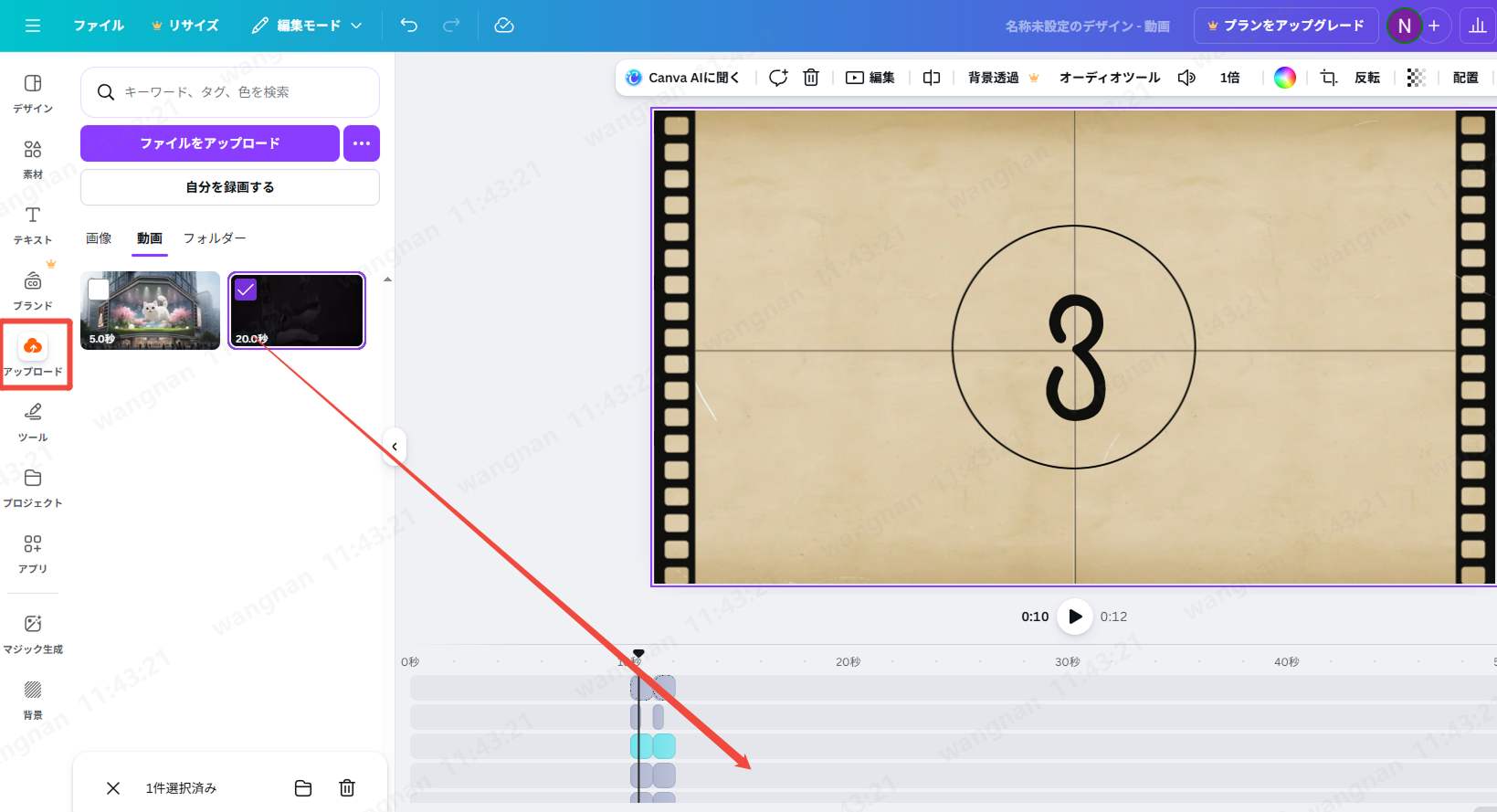Open the ファイル menu
The image size is (1497, 812).
click(x=99, y=26)
